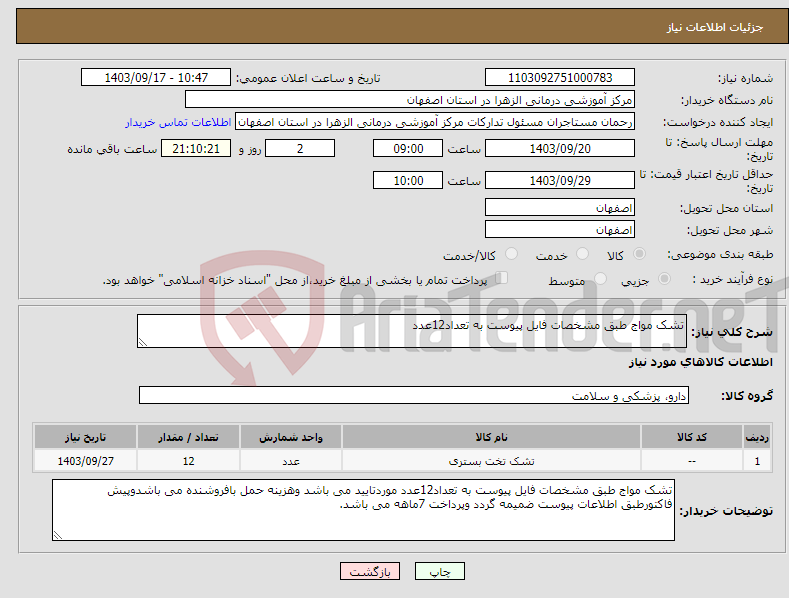Click the ردیف column header
Screen dimensions: 789x598
pos(757,437)
